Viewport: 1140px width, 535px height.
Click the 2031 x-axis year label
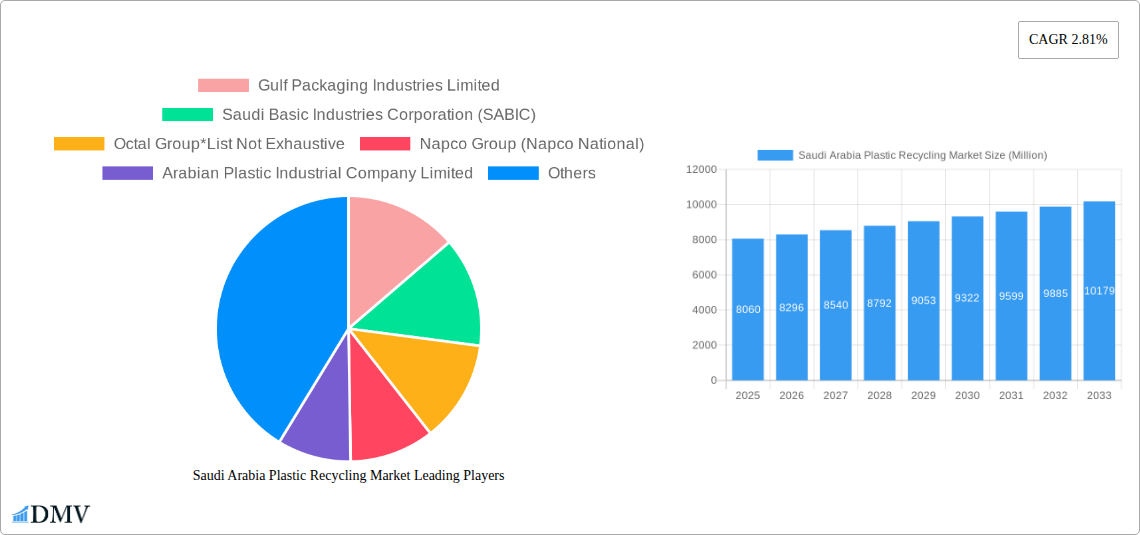click(x=1011, y=395)
